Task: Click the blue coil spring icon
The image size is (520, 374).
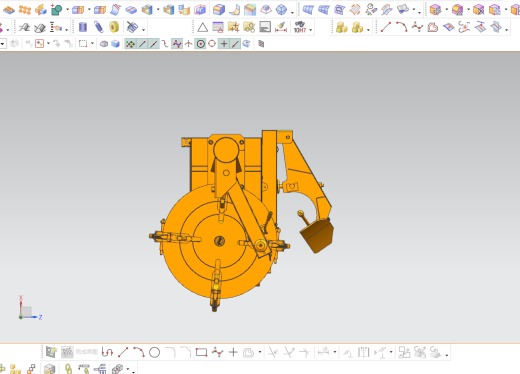Action: point(99,27)
